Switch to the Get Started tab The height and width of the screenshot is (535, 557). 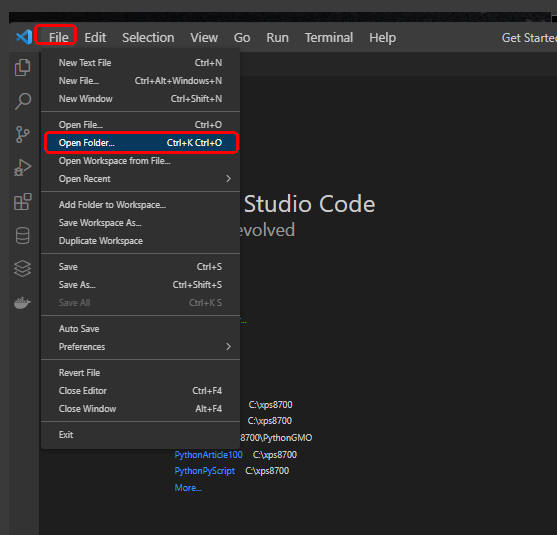529,37
